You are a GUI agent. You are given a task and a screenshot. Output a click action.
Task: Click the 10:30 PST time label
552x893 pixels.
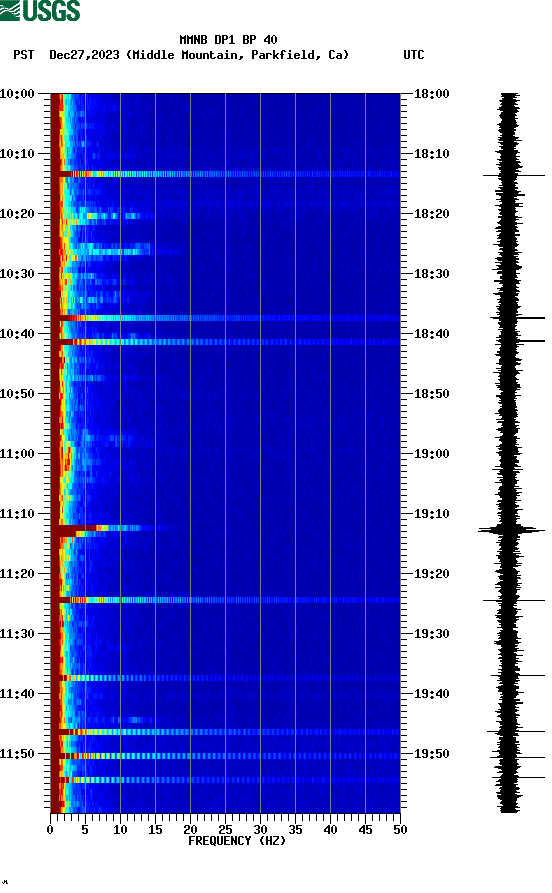pos(17,273)
